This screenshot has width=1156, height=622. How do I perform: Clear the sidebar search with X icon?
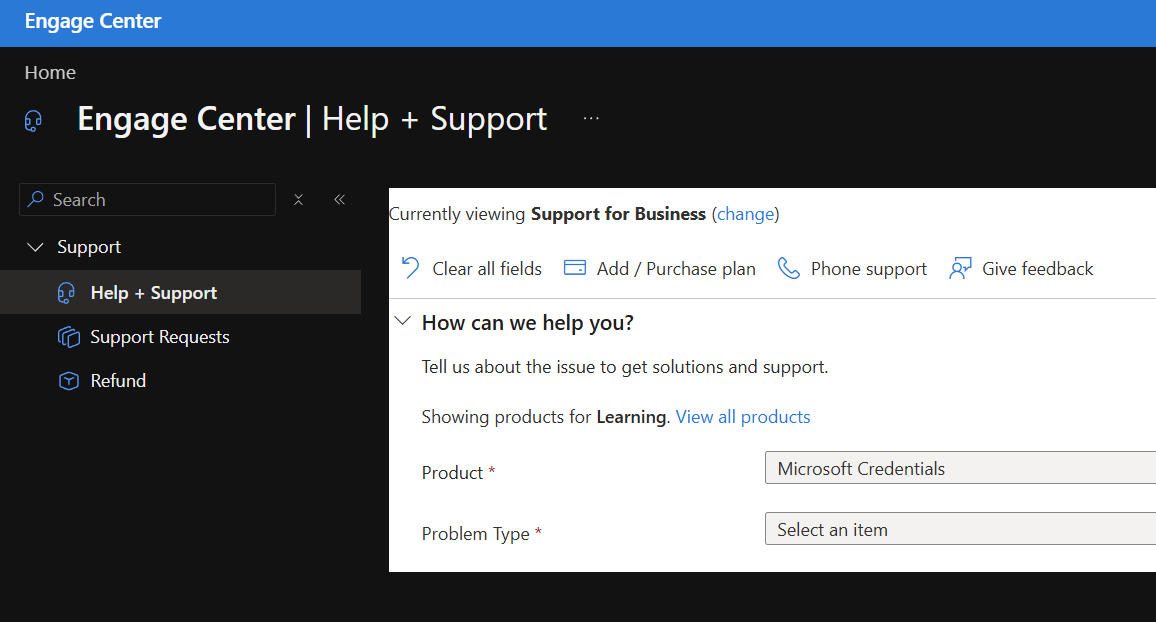click(299, 200)
